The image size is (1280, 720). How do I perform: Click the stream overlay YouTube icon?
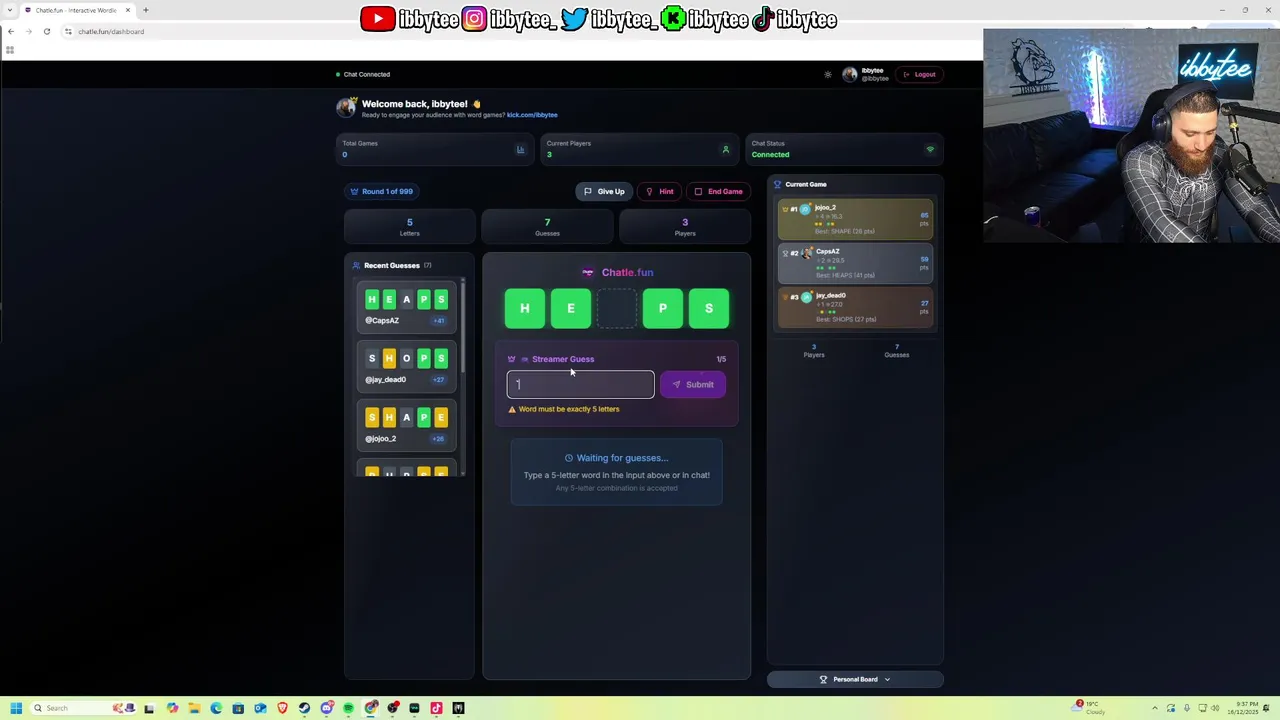pos(377,19)
